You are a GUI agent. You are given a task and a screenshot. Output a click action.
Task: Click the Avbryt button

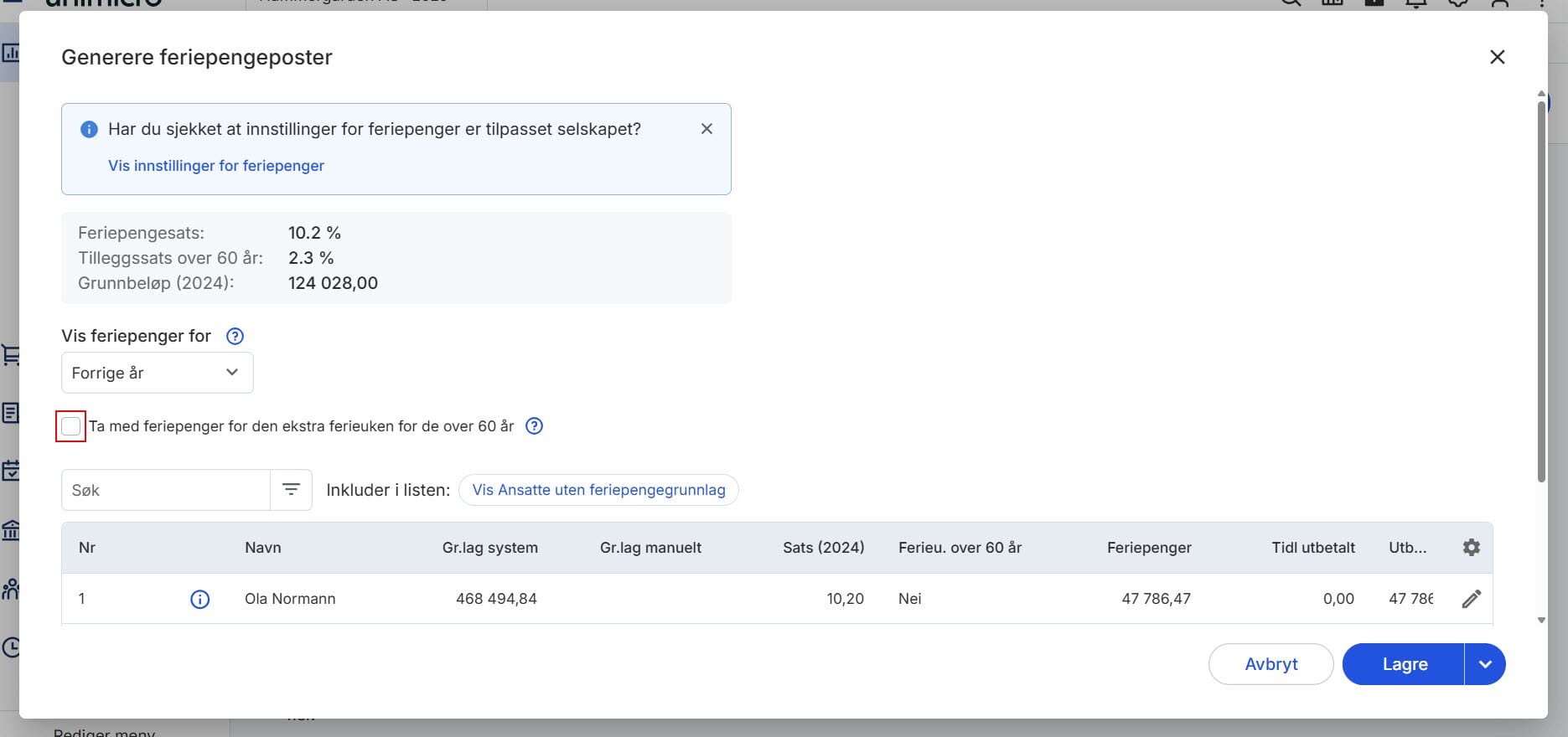click(1270, 664)
